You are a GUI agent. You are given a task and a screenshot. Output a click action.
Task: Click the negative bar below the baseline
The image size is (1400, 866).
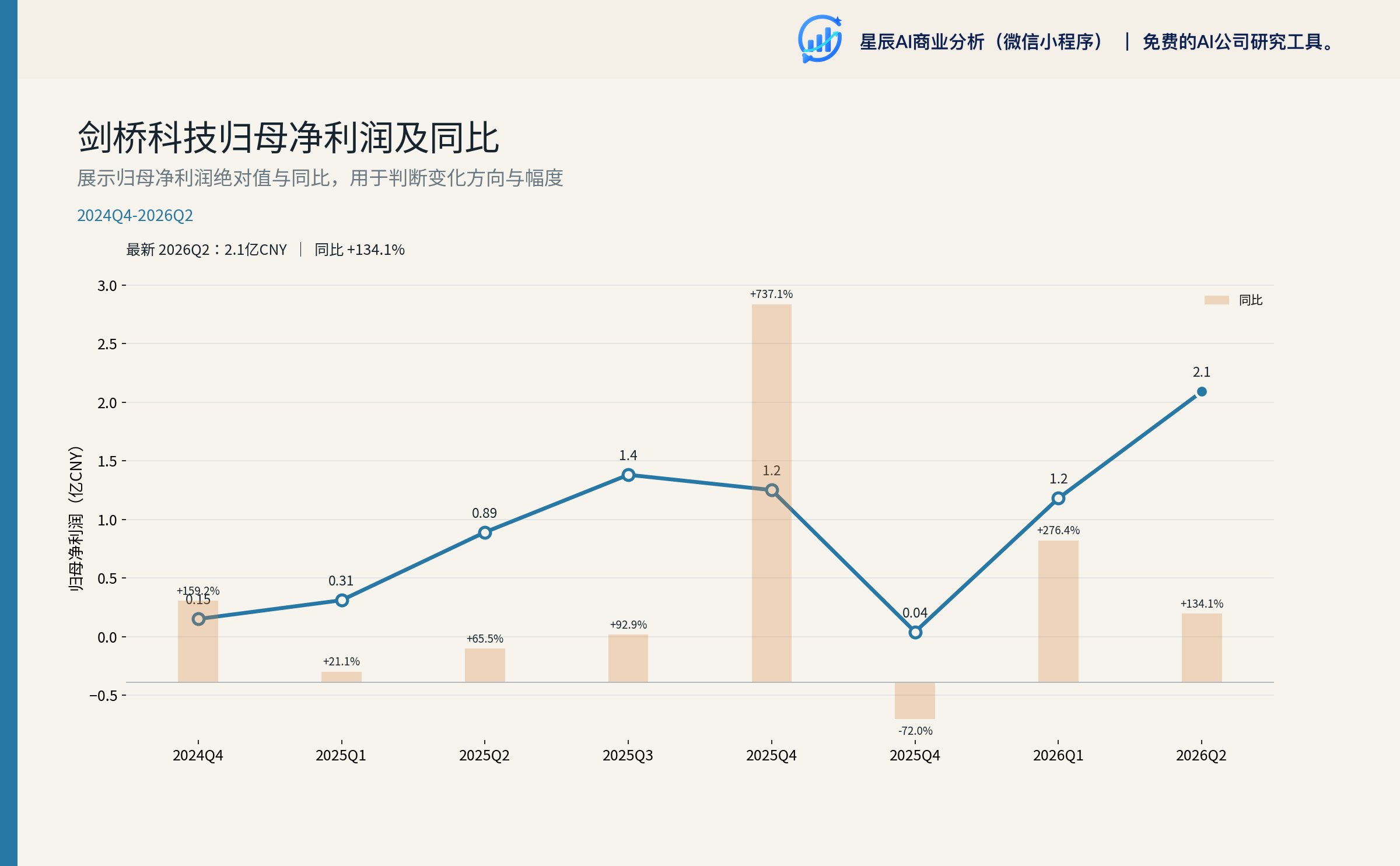point(915,700)
